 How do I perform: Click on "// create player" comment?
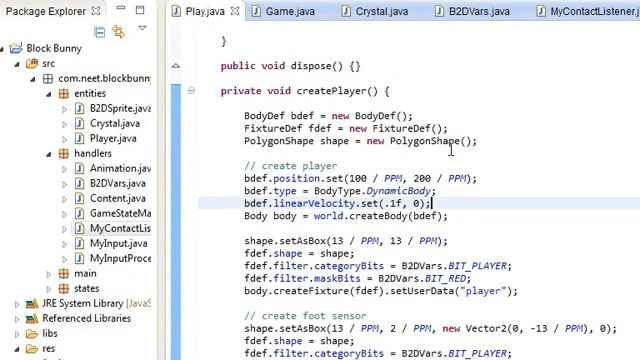[x=291, y=166]
